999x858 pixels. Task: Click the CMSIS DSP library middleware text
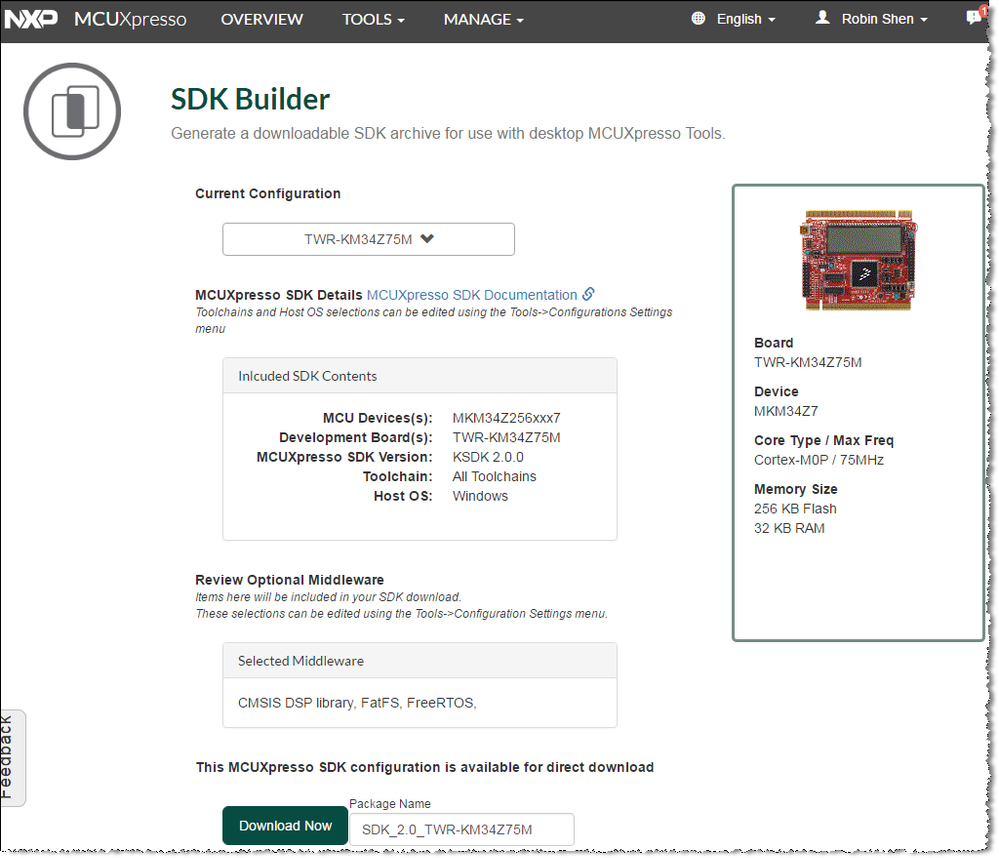point(296,703)
